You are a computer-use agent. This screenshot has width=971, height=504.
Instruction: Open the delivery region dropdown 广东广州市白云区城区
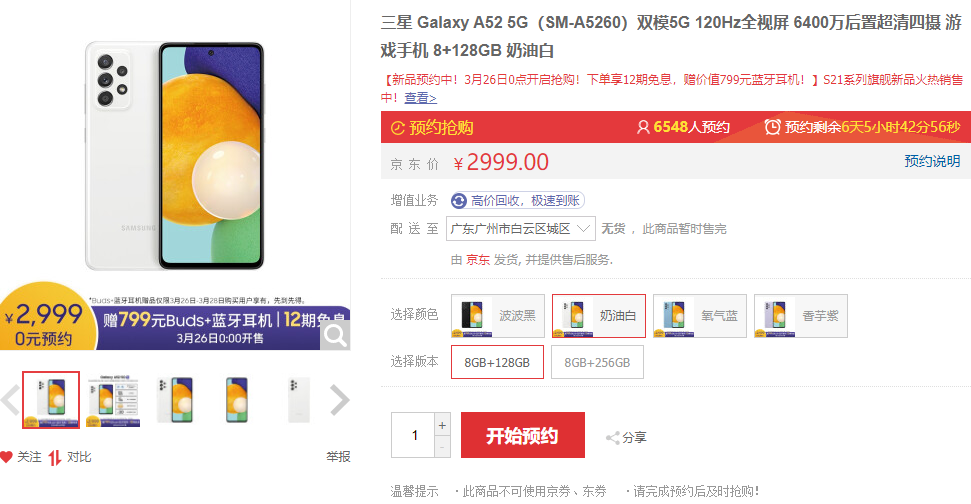coord(520,229)
